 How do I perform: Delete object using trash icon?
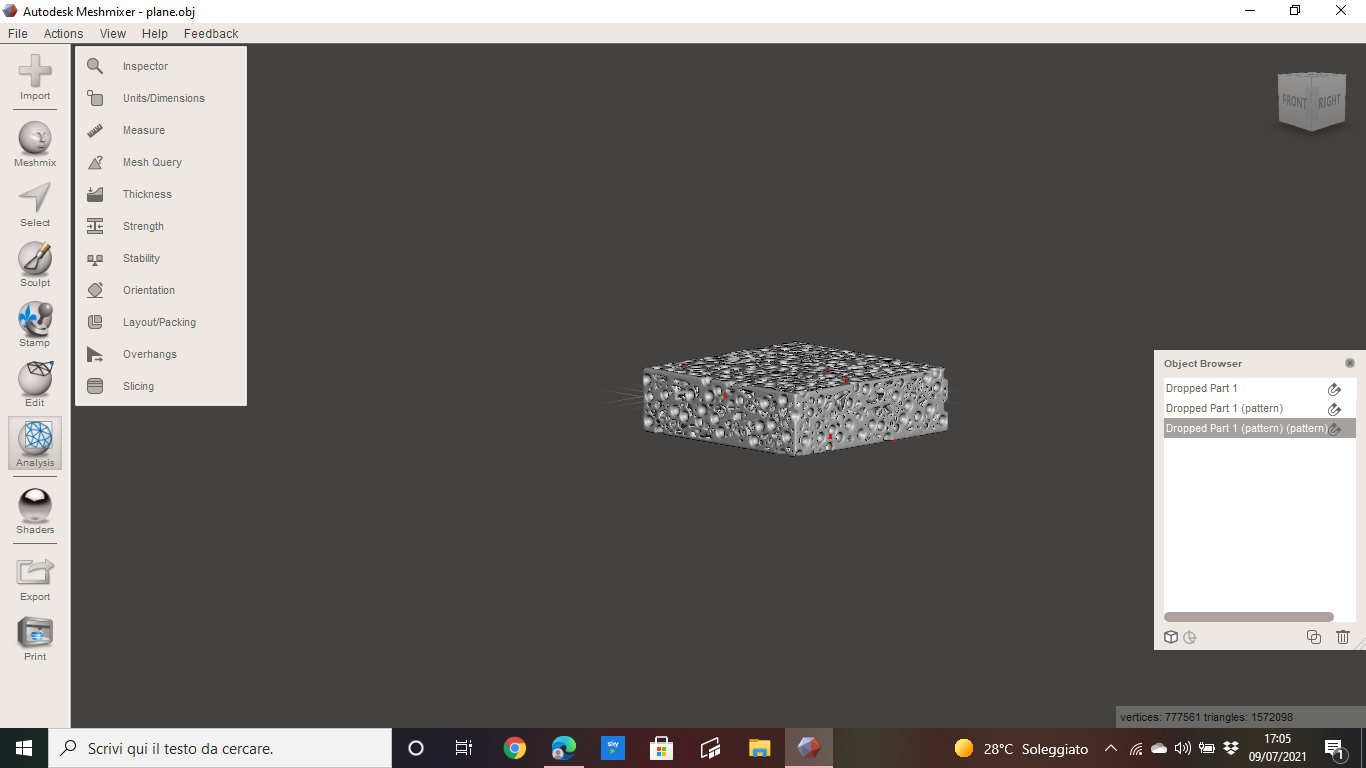[x=1343, y=637]
